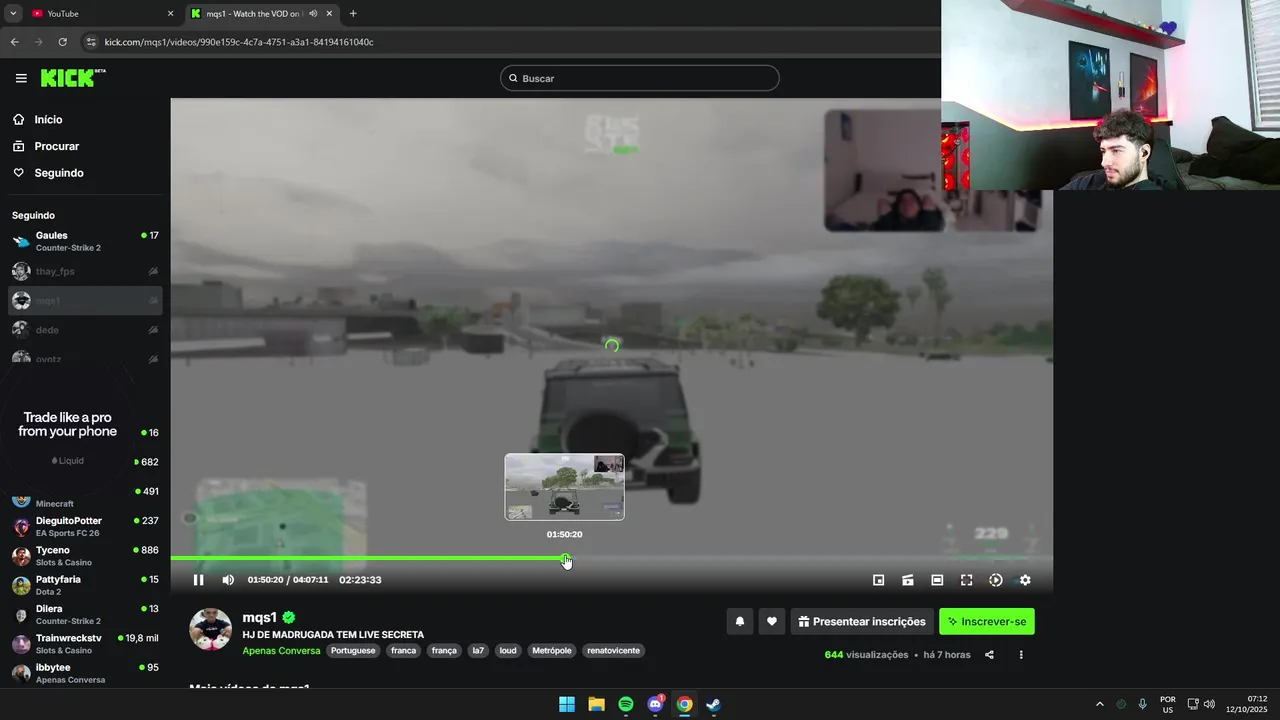Enter fullscreen video mode
Viewport: 1280px width, 720px height.
click(966, 580)
